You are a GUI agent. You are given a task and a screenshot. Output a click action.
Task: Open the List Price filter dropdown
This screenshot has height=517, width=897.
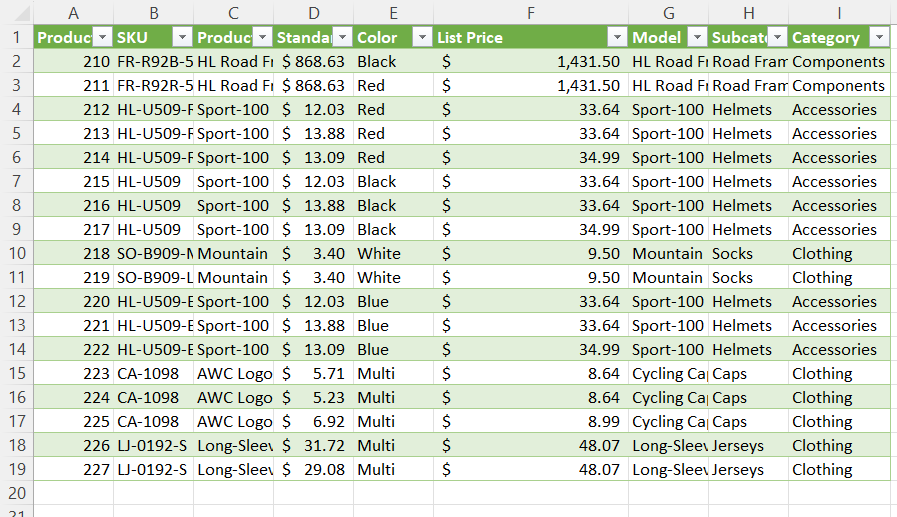click(x=617, y=38)
